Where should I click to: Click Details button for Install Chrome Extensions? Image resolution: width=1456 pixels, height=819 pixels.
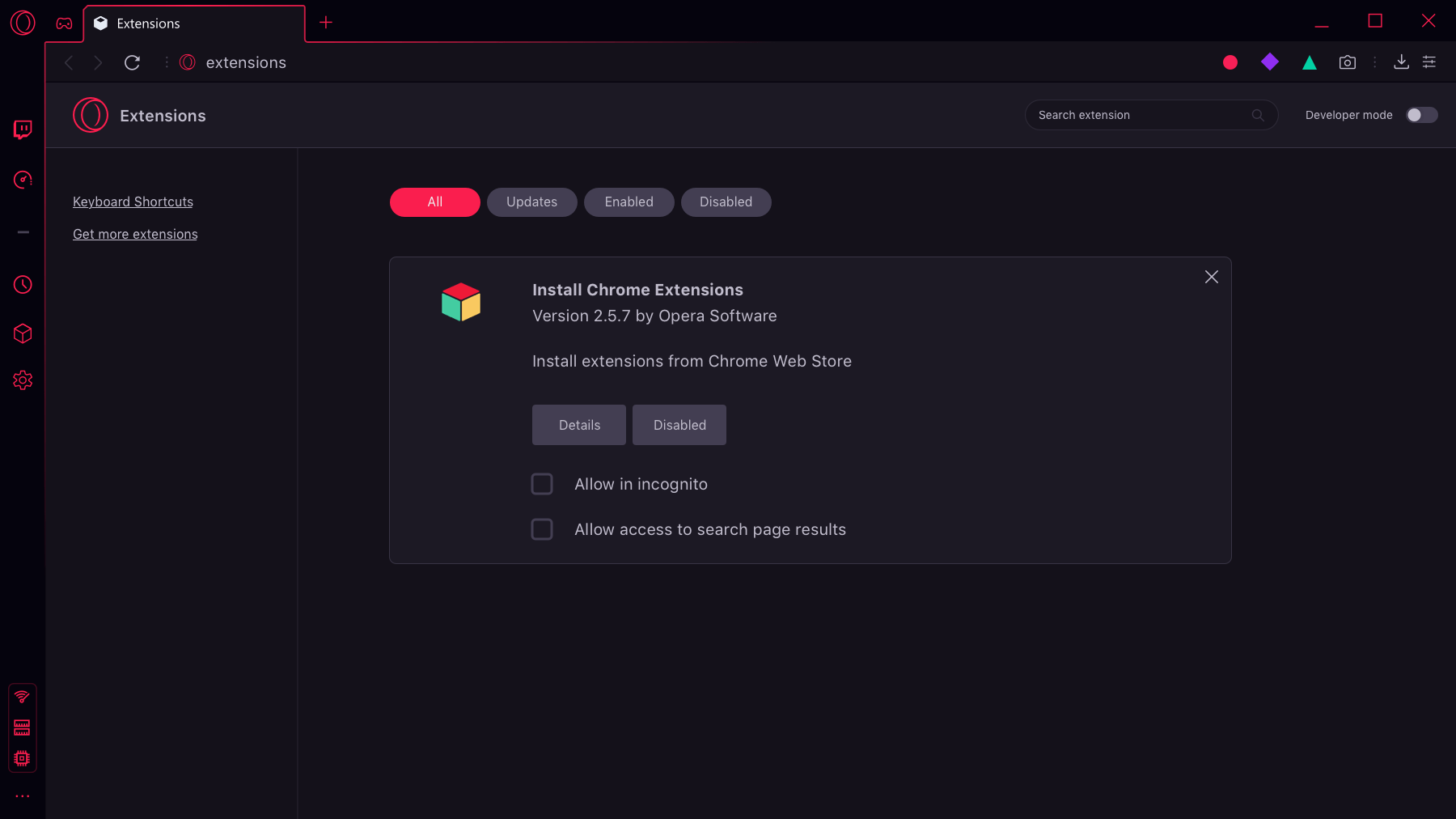tap(579, 425)
